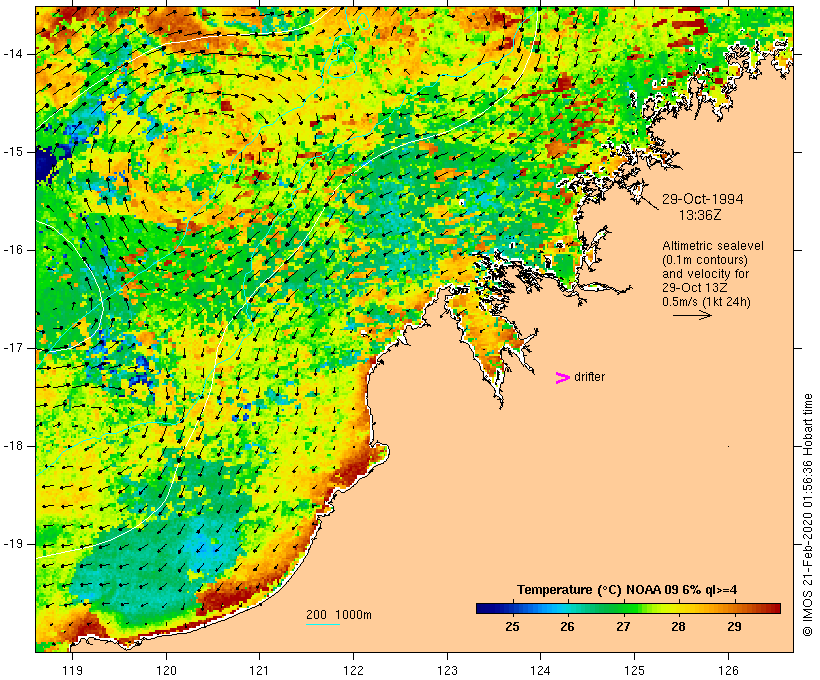Click the dark red end of color bar
Viewport: 820px width, 680px height.
click(x=776, y=608)
